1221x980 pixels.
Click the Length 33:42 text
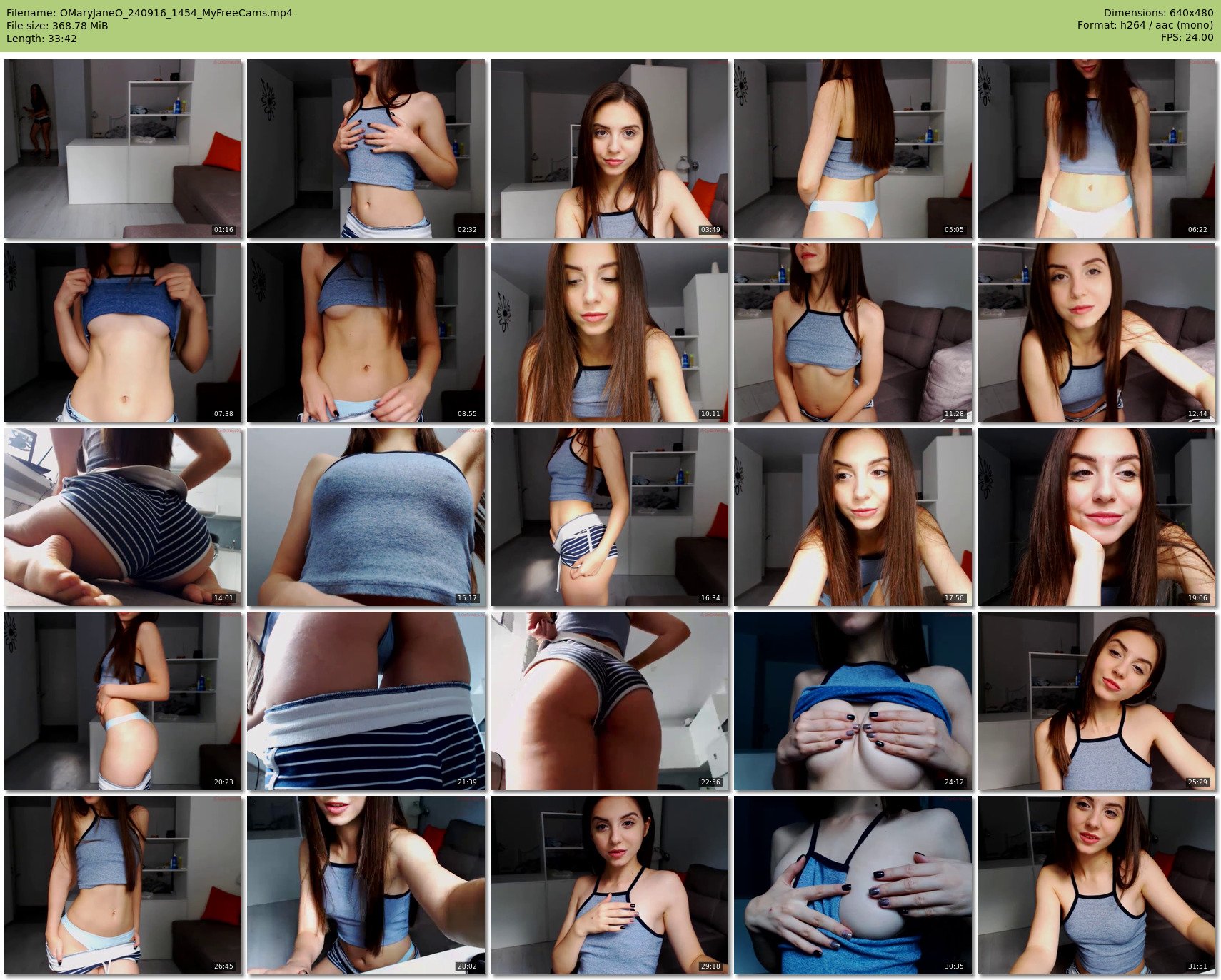[x=41, y=39]
